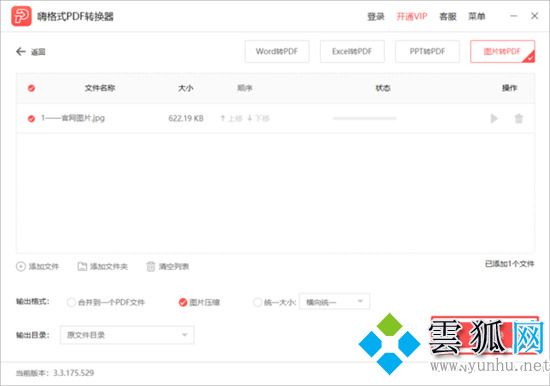550x386 pixels.
Task: Select the unified size radio option
Action: click(257, 302)
